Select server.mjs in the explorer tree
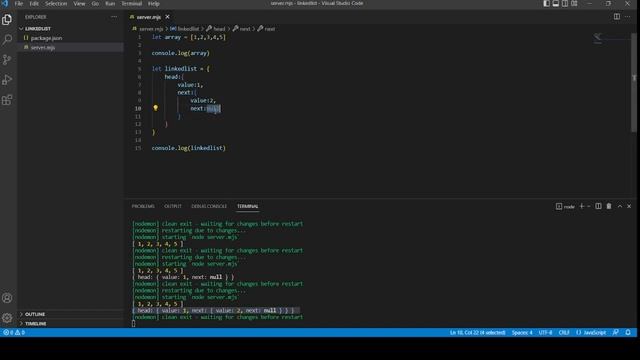 click(x=43, y=47)
